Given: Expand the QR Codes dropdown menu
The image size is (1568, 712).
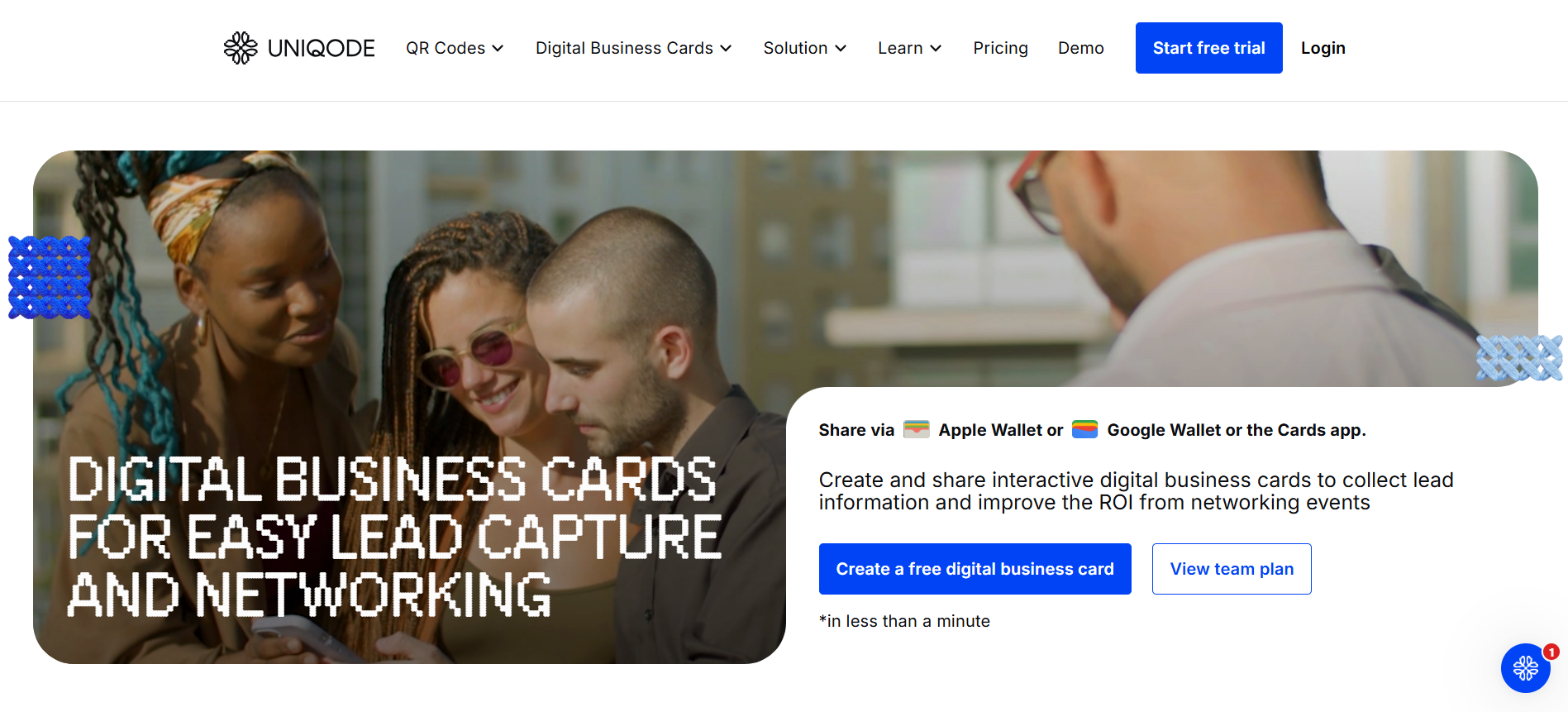Looking at the screenshot, I should (x=455, y=48).
